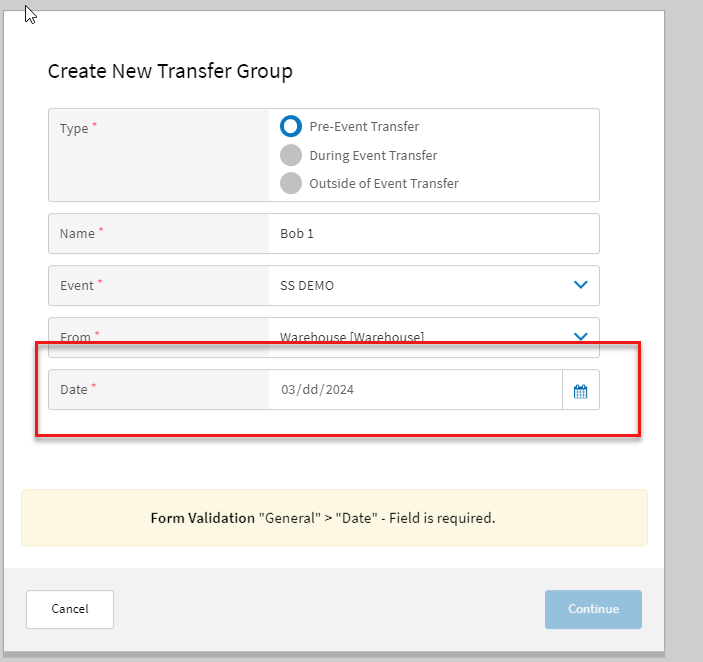Expand the From dropdown chevron arrow

[x=581, y=337]
